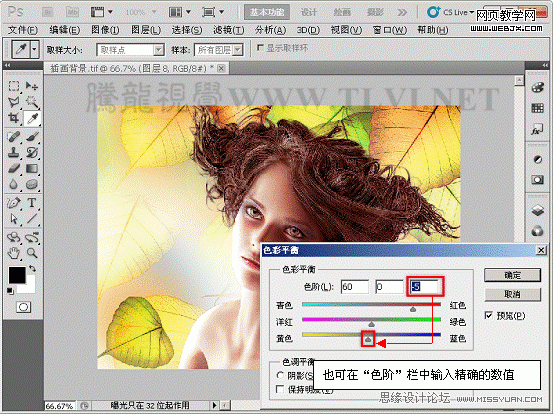
Task: Toggle 保持明度 checkbox
Action: click(x=280, y=389)
